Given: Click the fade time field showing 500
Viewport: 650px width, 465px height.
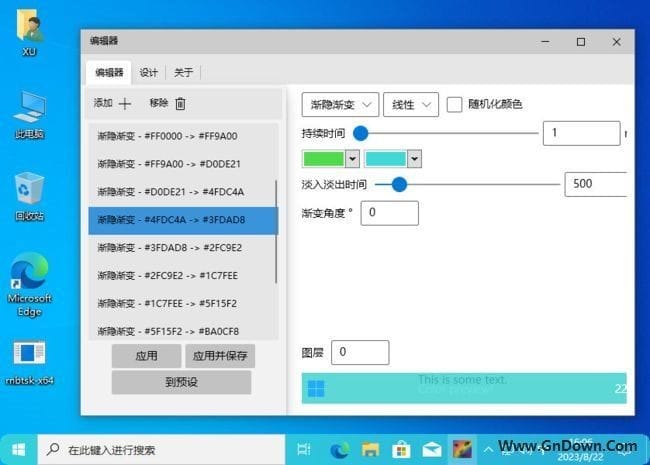Looking at the screenshot, I should click(597, 184).
